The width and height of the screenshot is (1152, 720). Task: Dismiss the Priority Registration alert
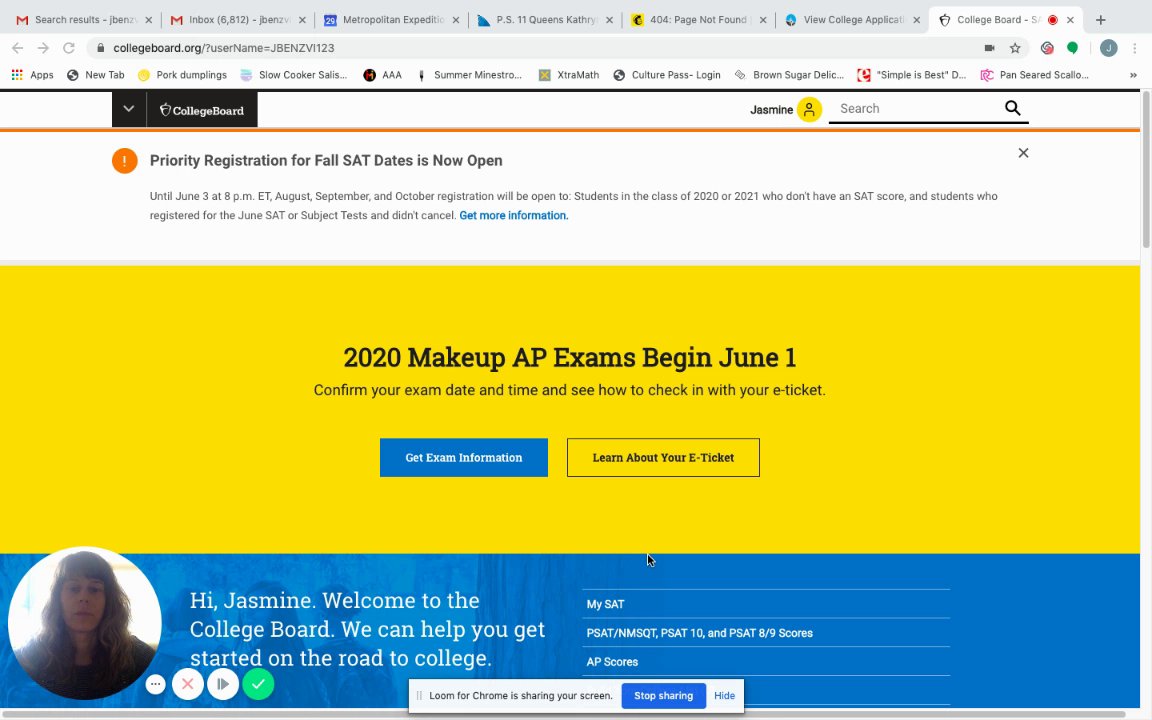pyautogui.click(x=1023, y=153)
